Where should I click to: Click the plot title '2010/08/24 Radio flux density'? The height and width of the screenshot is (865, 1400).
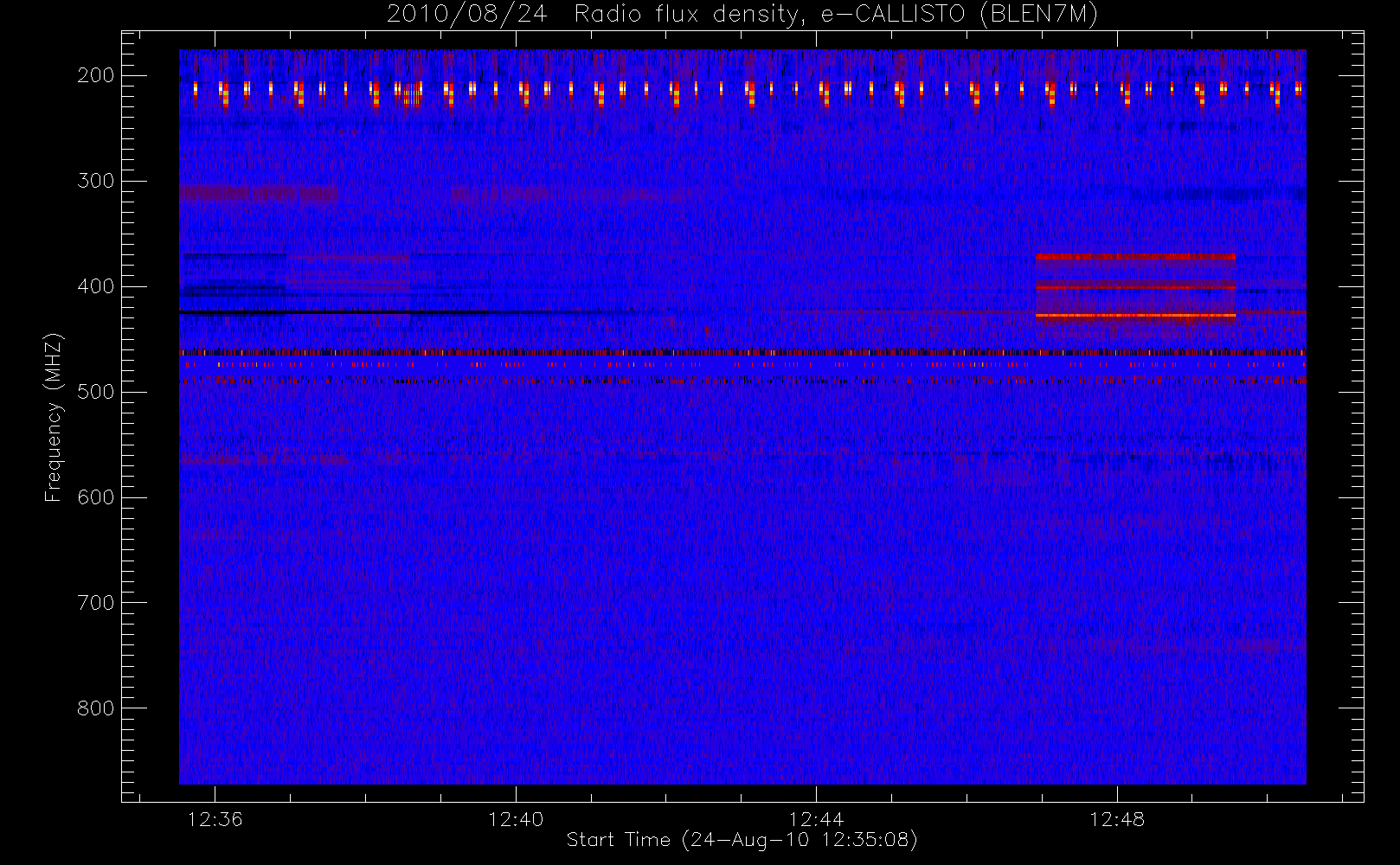coord(742,14)
